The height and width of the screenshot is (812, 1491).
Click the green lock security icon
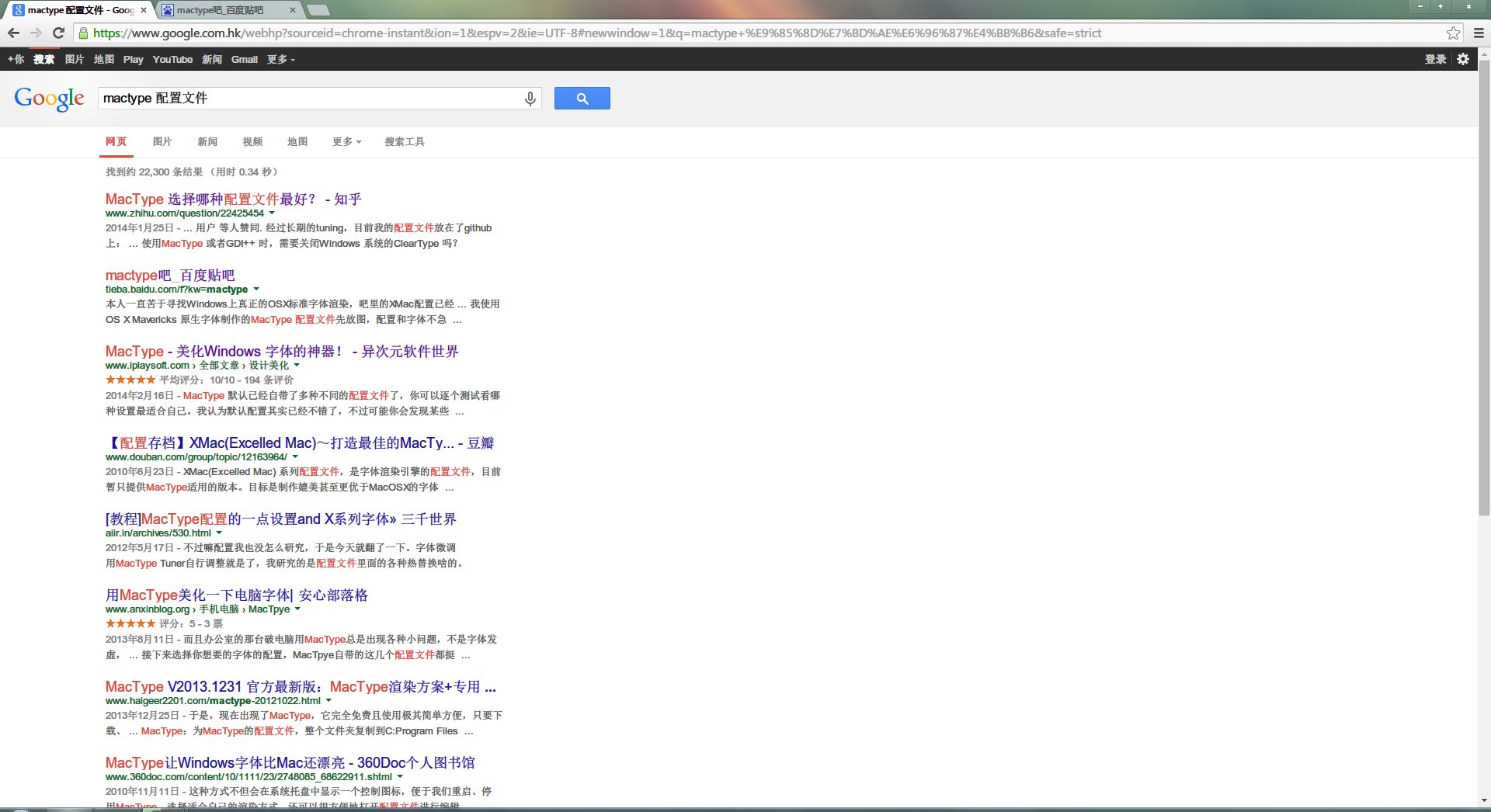tap(83, 33)
